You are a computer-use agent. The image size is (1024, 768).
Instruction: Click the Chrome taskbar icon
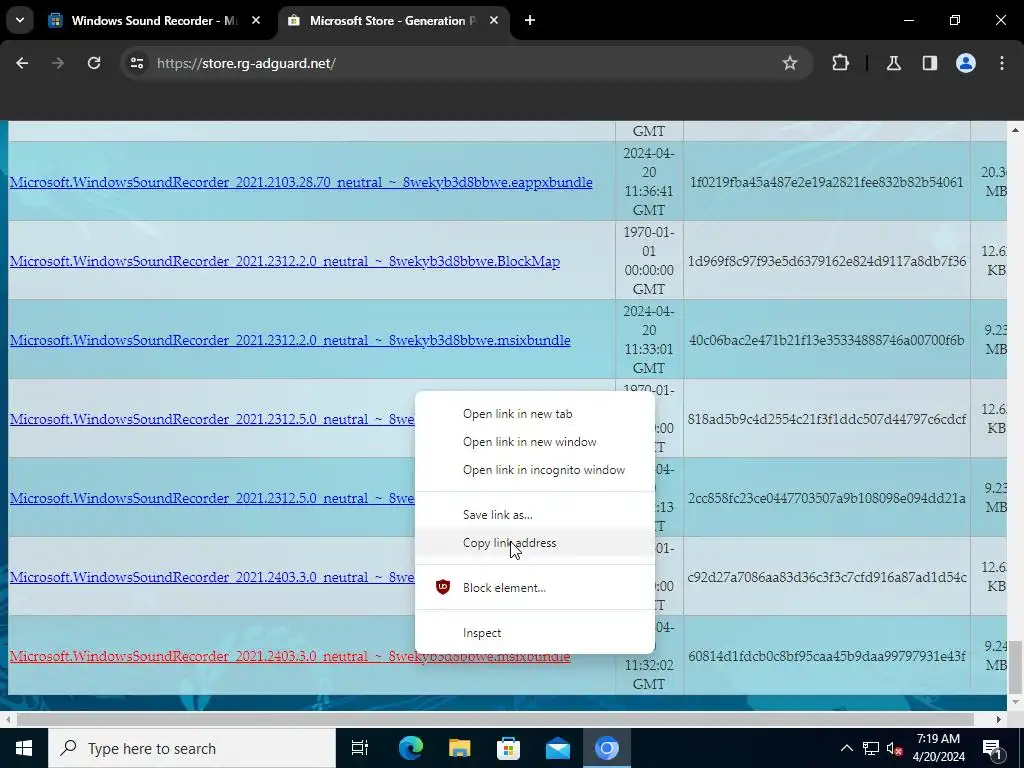point(607,748)
